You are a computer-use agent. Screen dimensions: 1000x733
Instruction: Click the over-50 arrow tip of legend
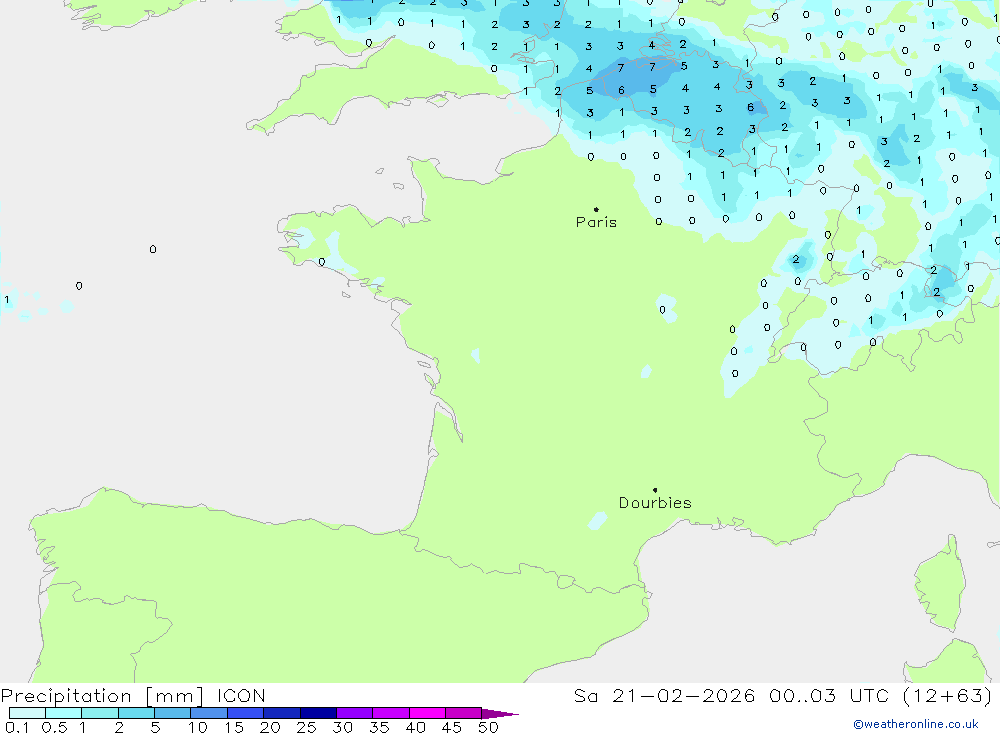(x=500, y=713)
